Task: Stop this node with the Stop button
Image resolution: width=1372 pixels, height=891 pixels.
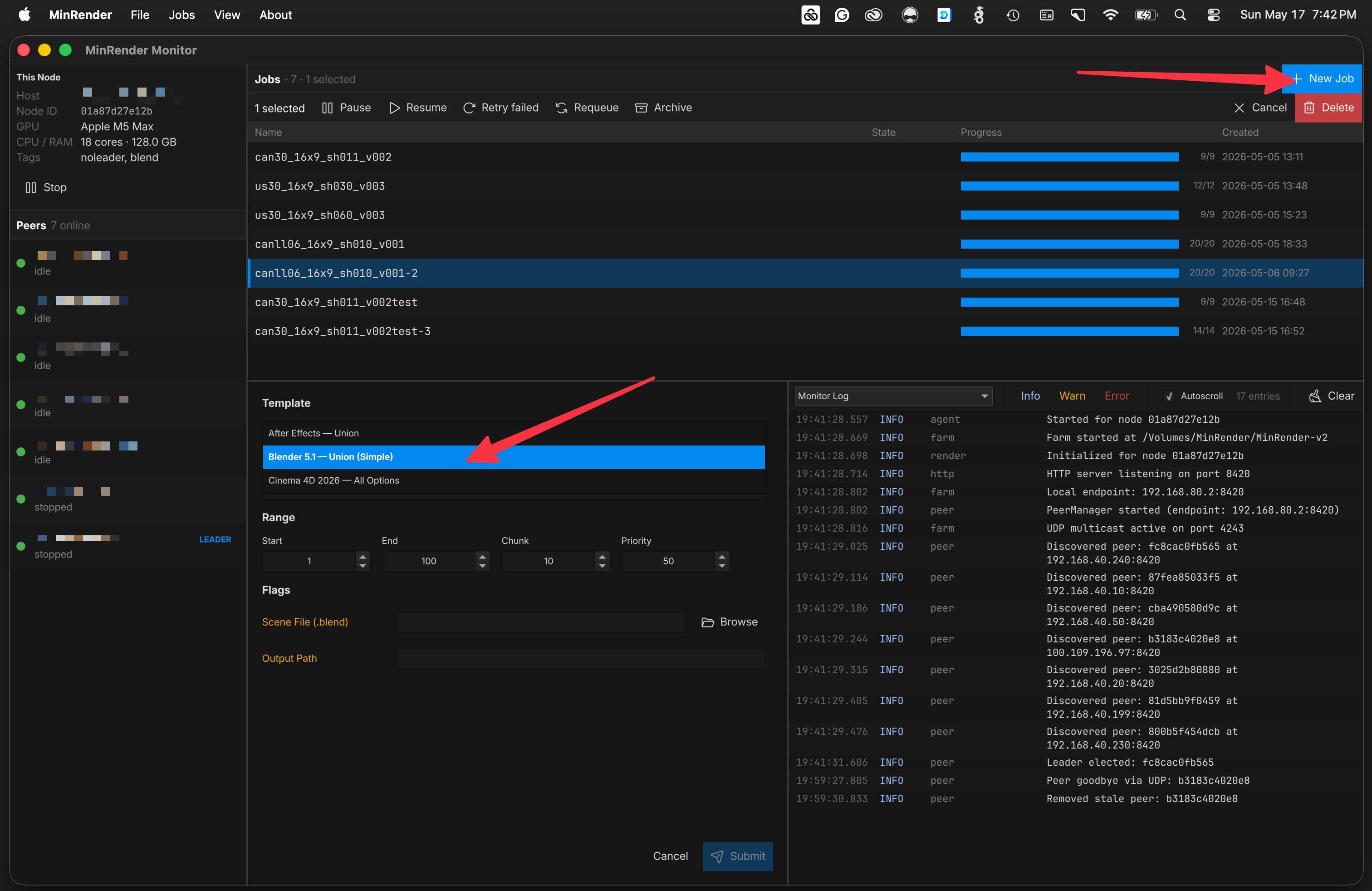Action: pos(46,187)
